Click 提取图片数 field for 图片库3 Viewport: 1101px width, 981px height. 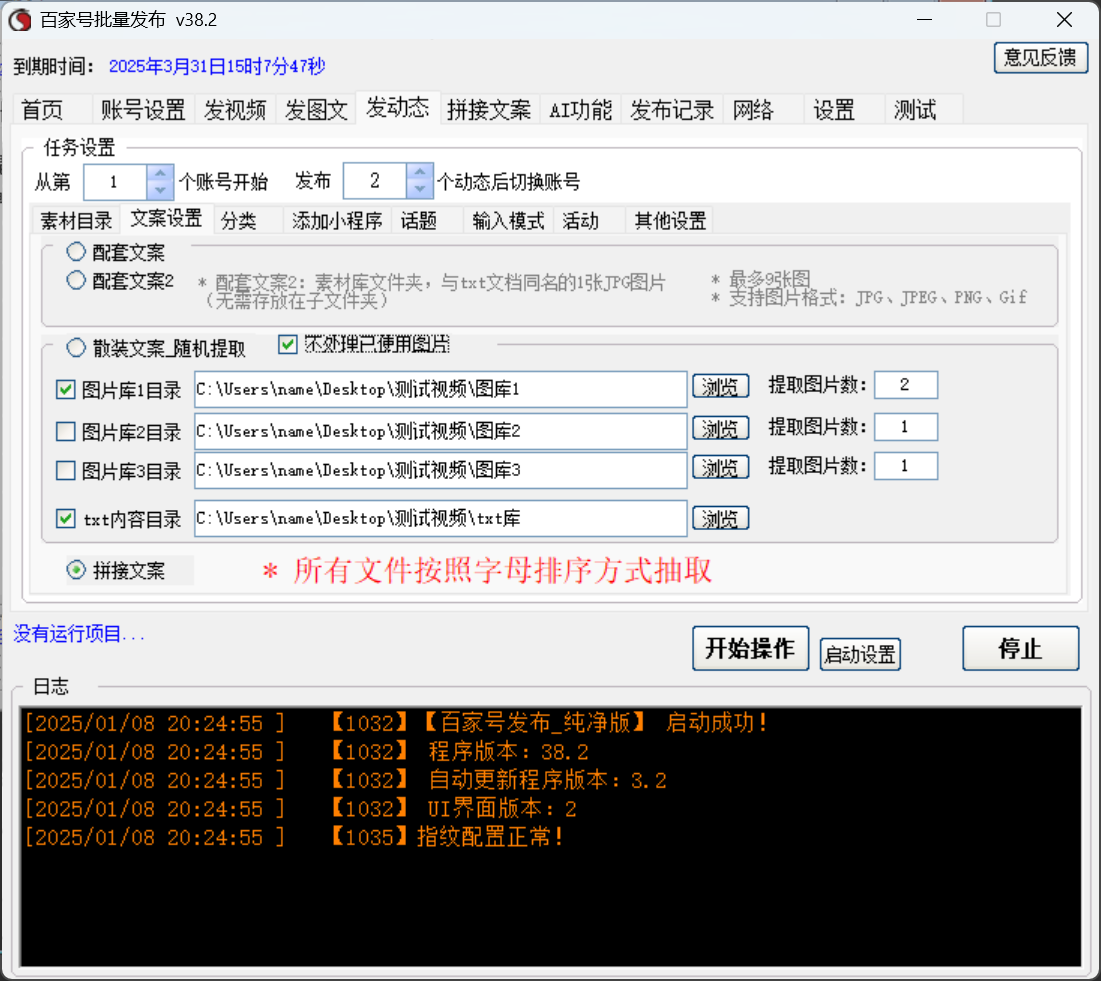pos(906,466)
